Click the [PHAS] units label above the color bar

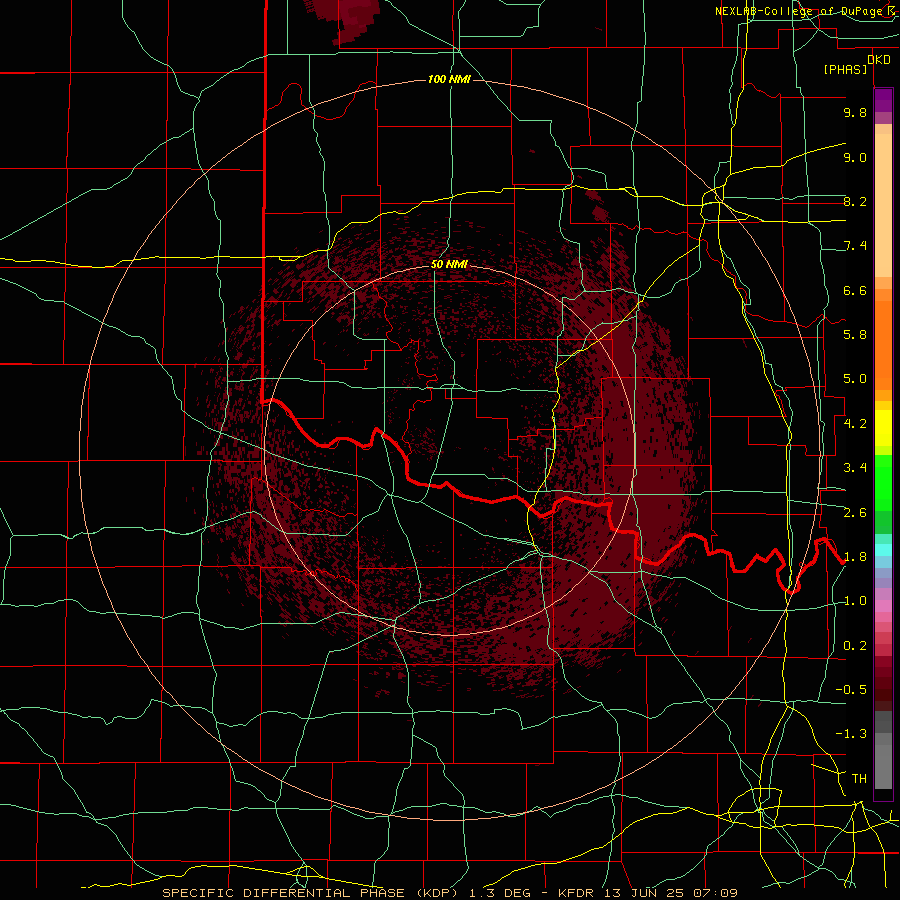(x=845, y=69)
